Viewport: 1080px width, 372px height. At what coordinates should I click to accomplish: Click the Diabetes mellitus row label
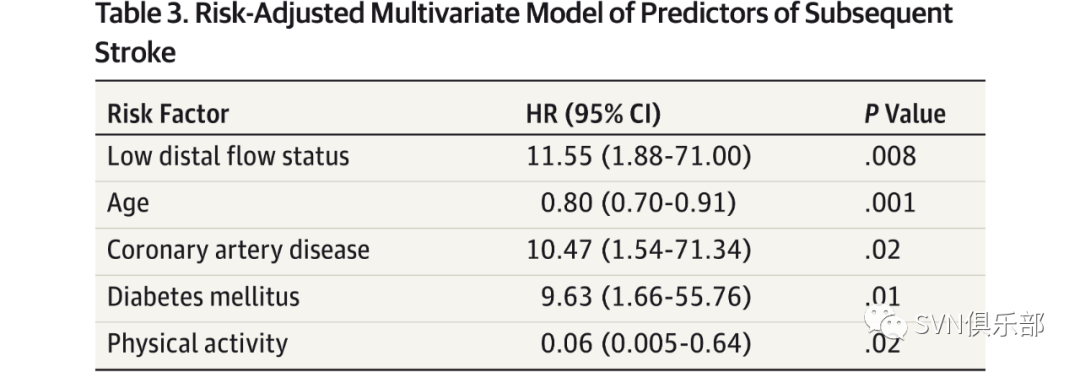pos(203,296)
